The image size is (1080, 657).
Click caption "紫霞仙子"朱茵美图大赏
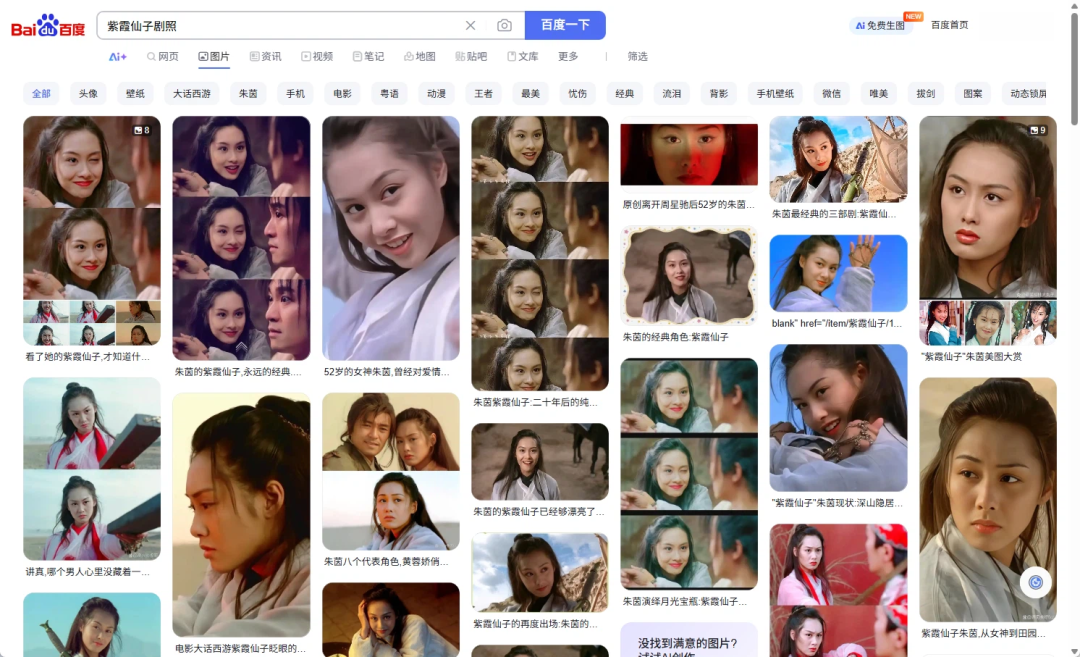pyautogui.click(x=971, y=357)
